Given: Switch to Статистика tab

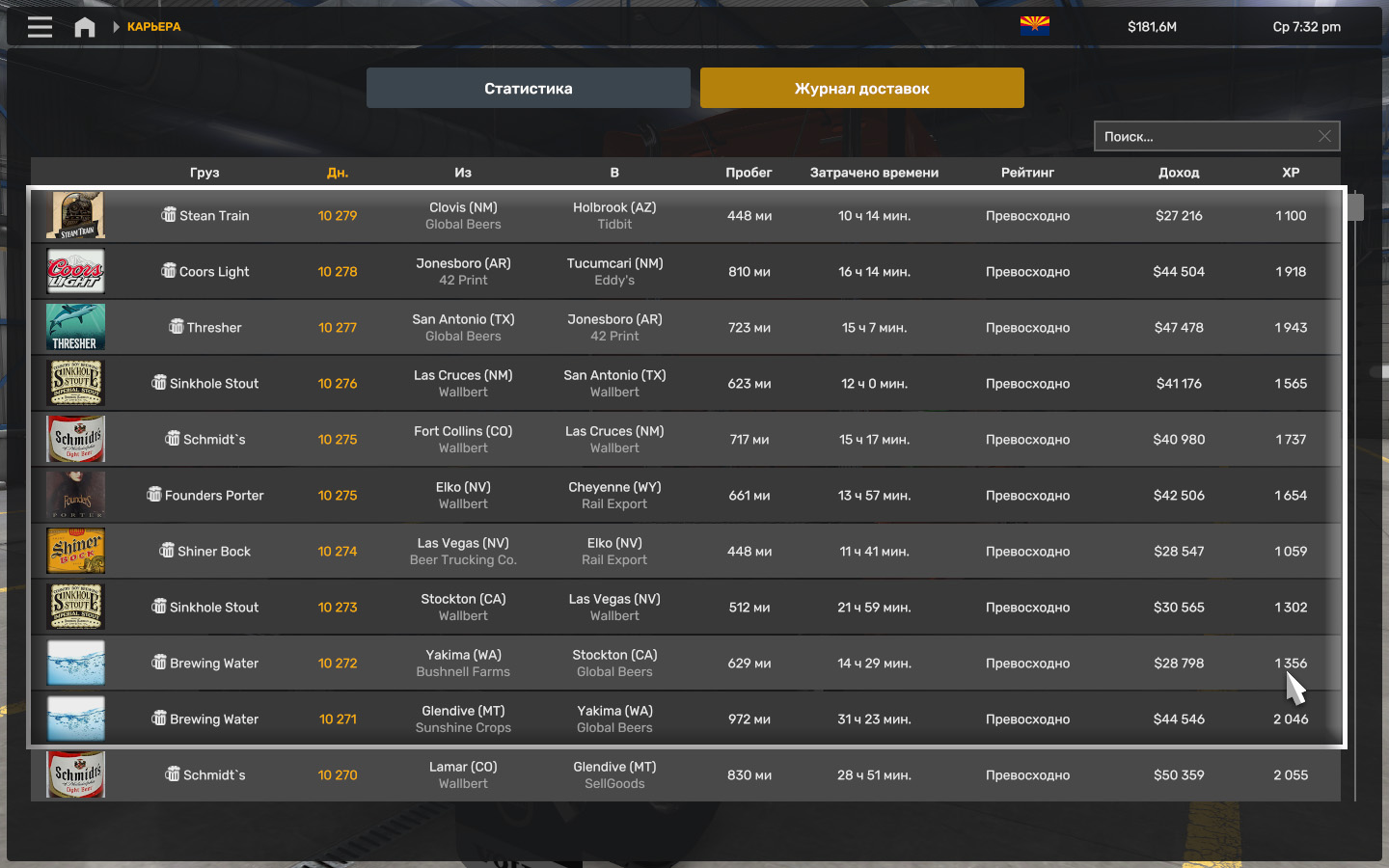Looking at the screenshot, I should [529, 88].
